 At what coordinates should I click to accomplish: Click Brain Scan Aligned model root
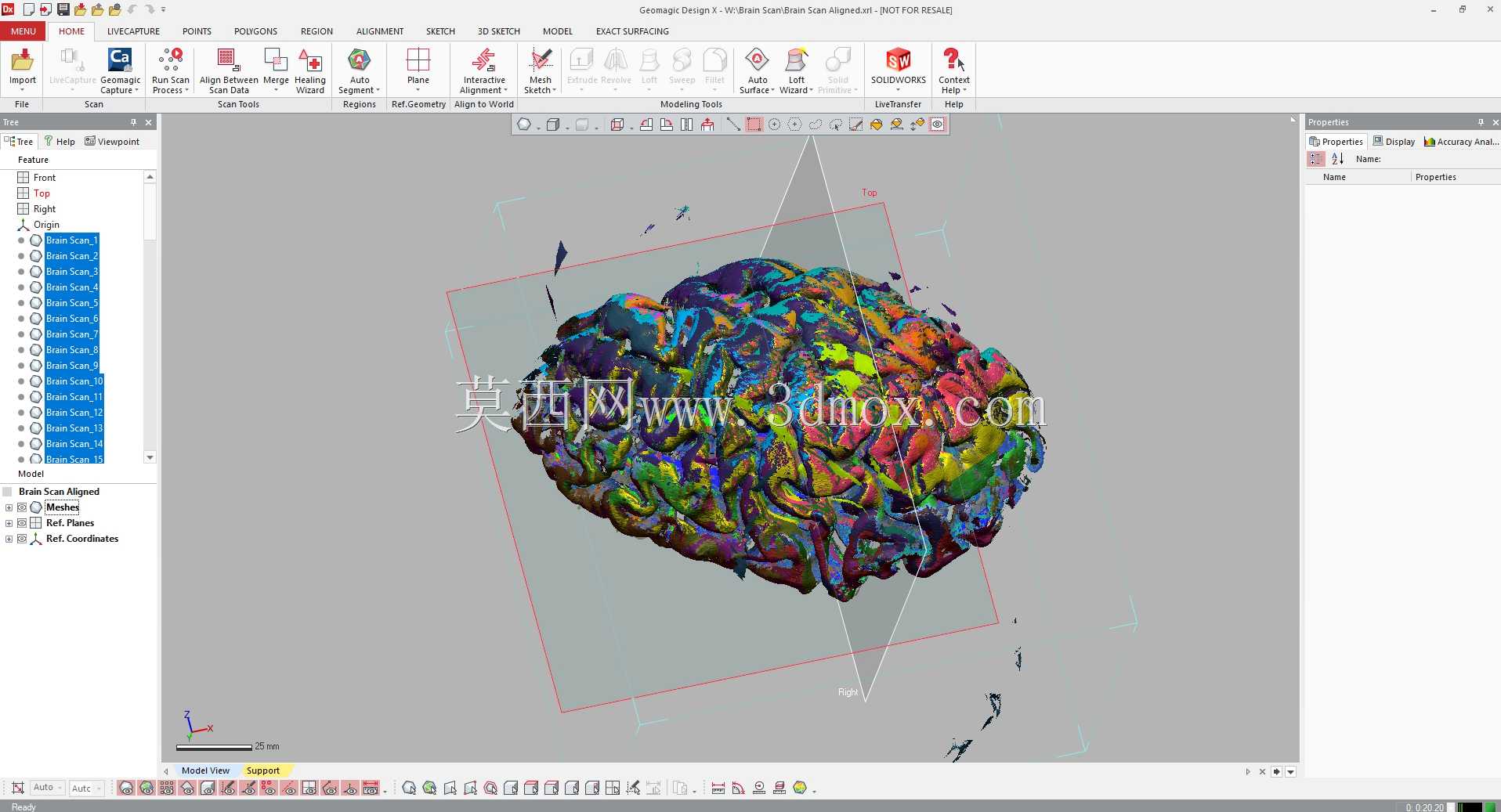pos(59,492)
